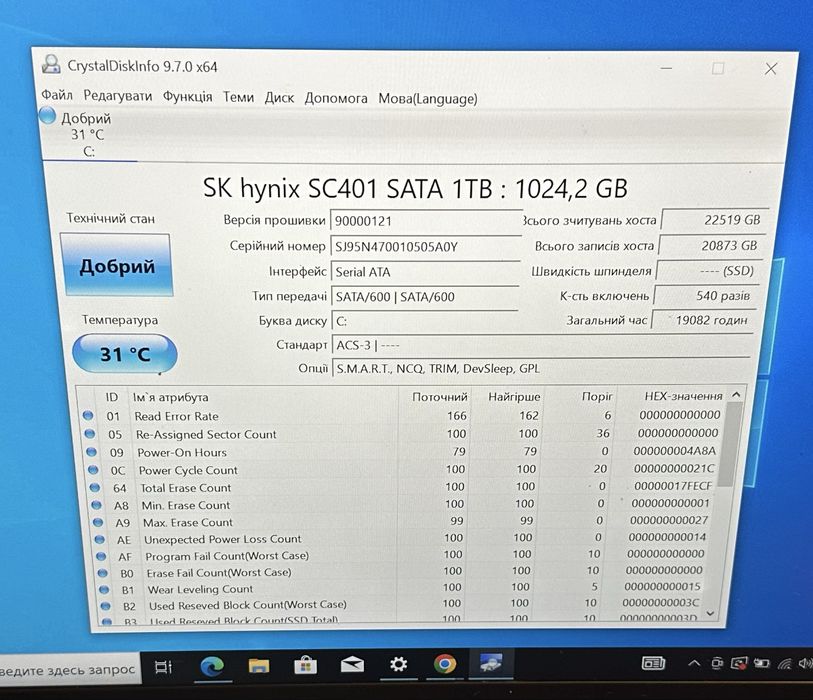Select the C: disk status orb
813x700 pixels.
[47, 116]
